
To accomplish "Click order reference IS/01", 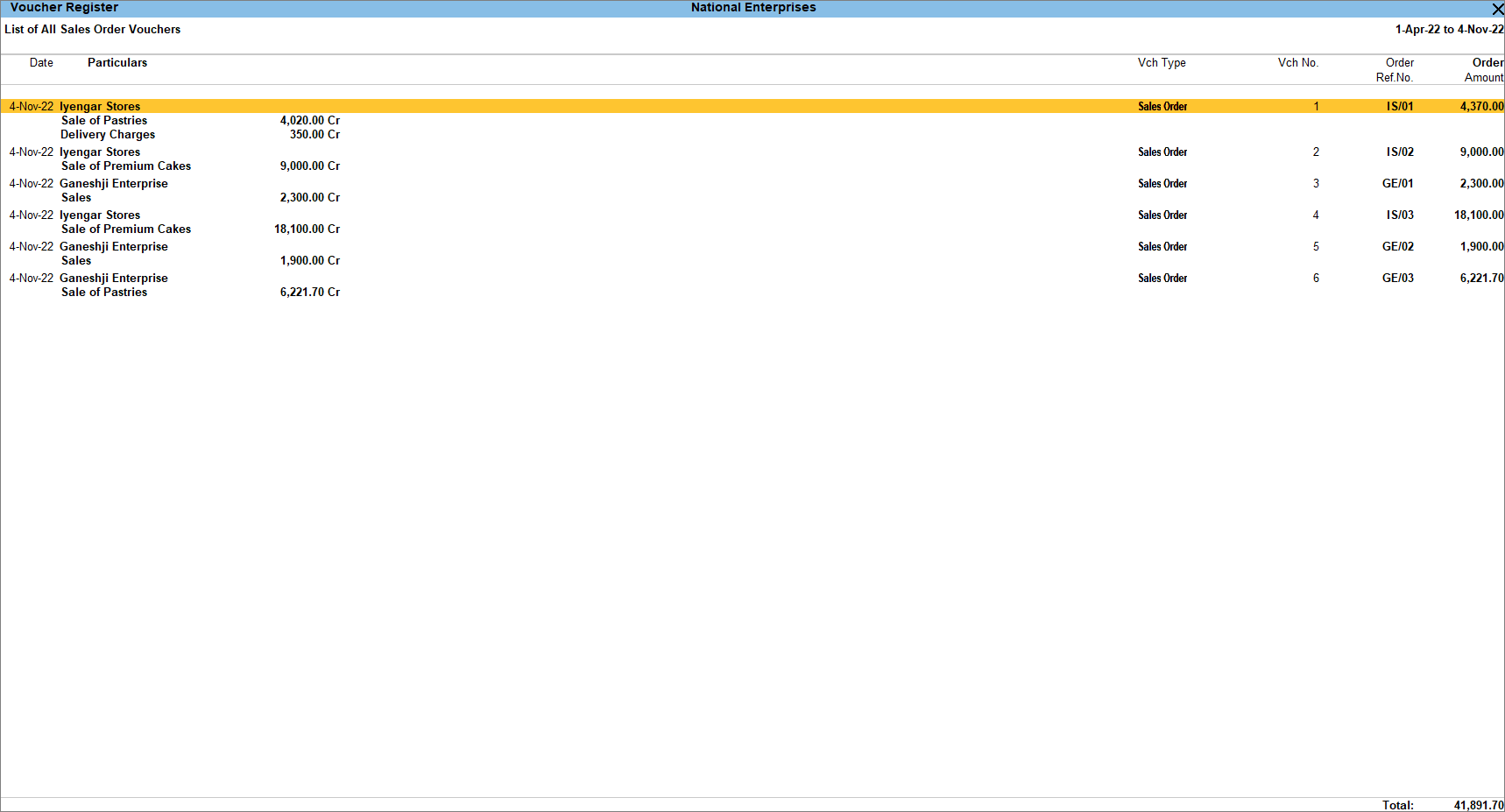I will 1400,107.
